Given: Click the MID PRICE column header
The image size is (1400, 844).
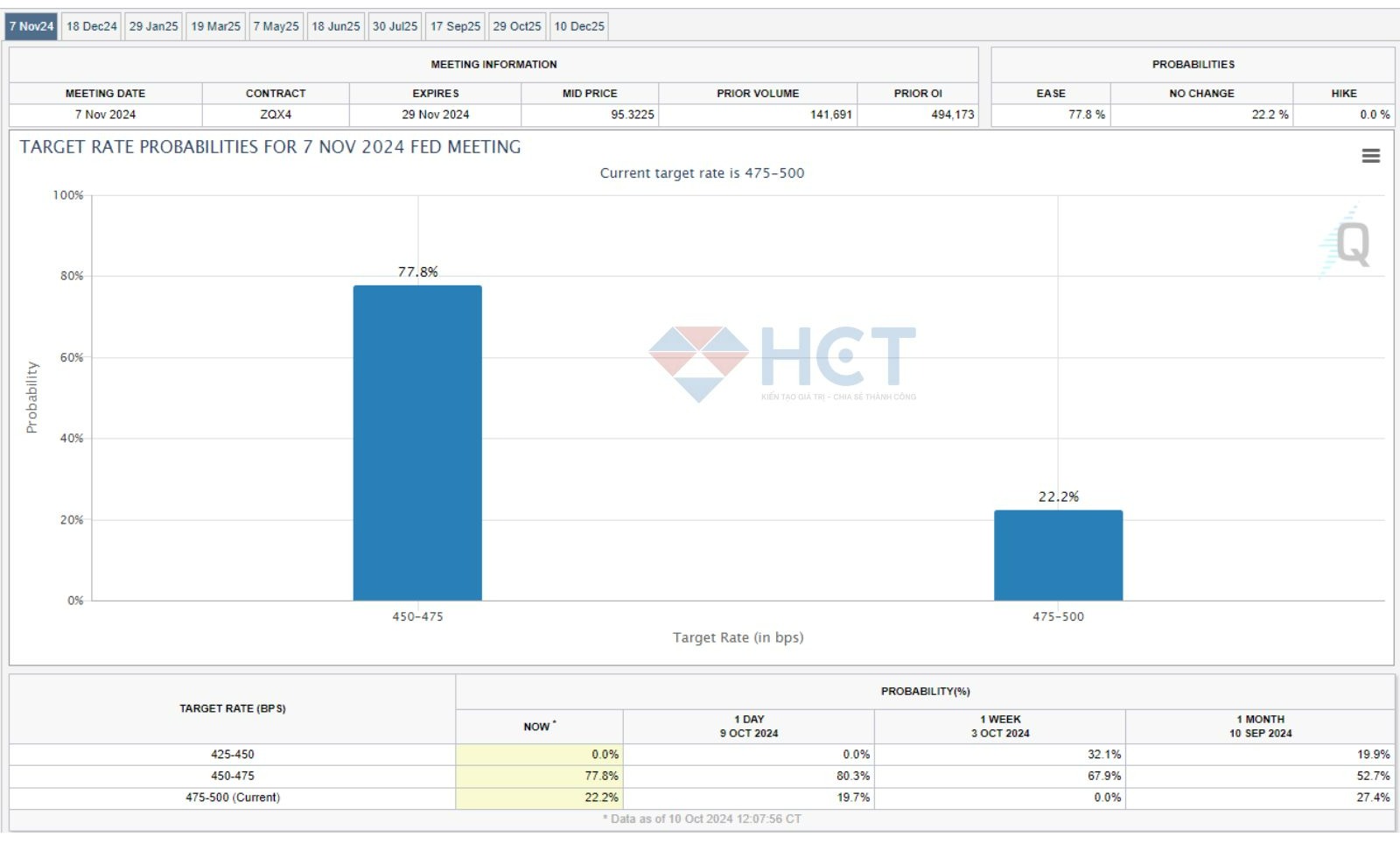Looking at the screenshot, I should (x=590, y=94).
